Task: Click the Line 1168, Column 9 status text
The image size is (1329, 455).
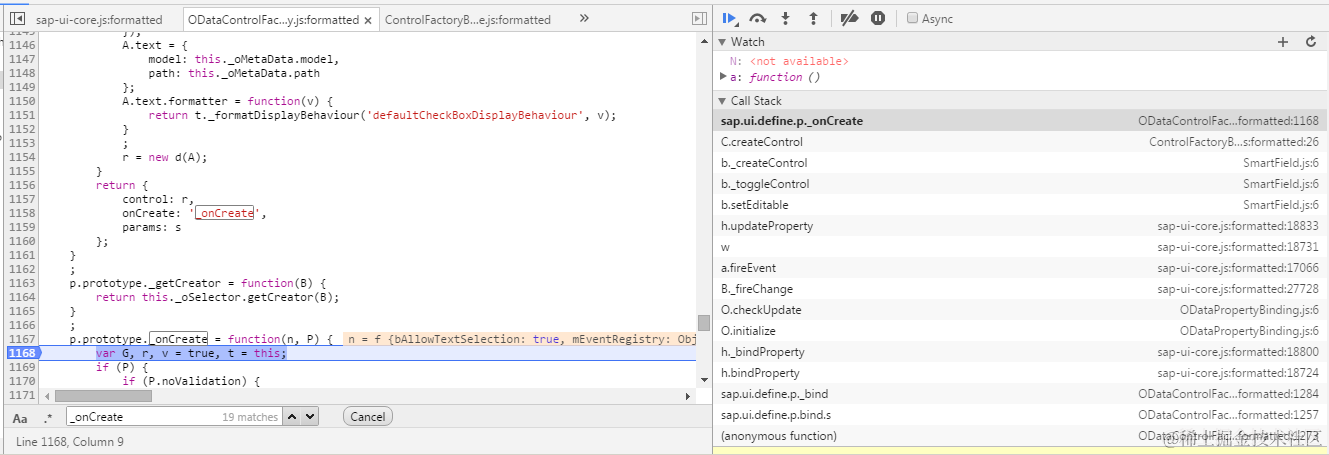Action: pos(70,441)
